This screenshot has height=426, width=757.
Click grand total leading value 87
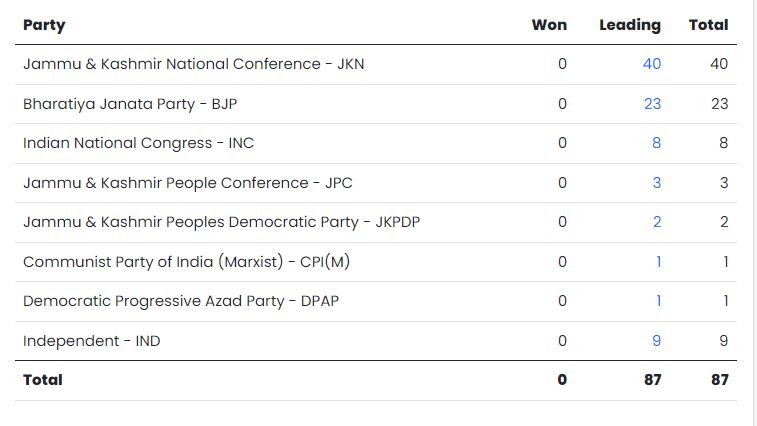(x=651, y=380)
